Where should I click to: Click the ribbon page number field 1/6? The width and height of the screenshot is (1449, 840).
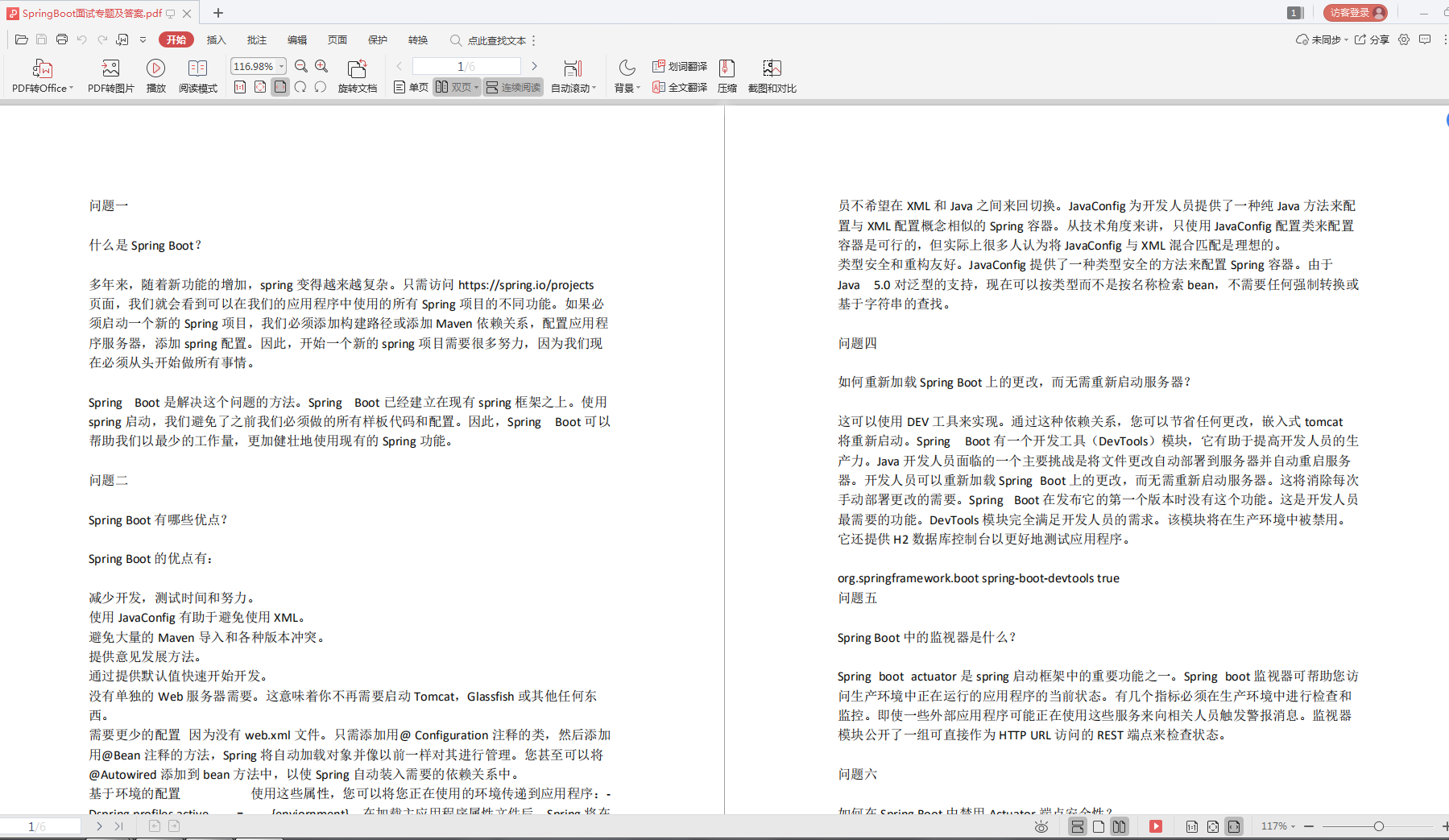coord(466,66)
